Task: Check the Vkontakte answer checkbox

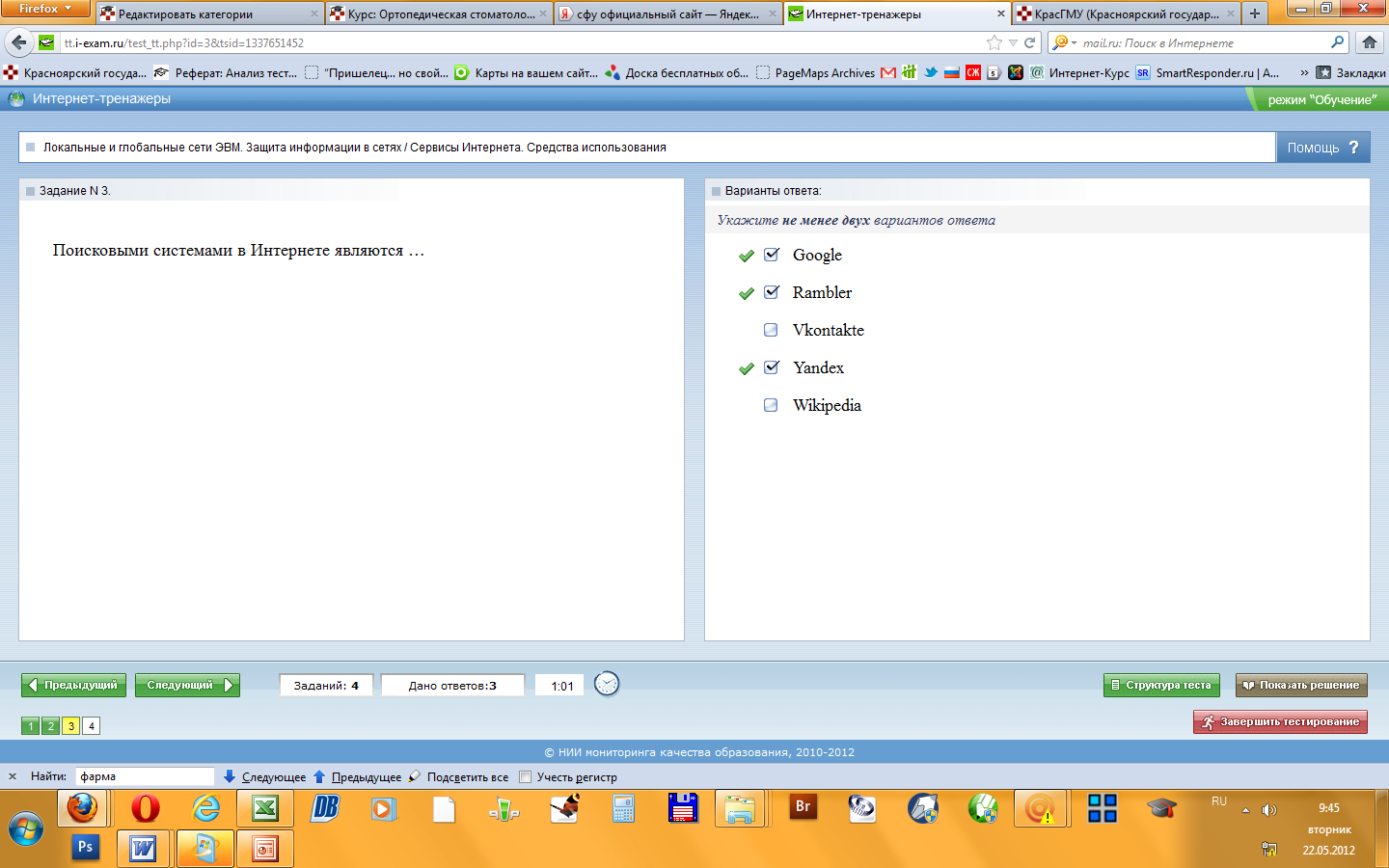Action: 771,330
